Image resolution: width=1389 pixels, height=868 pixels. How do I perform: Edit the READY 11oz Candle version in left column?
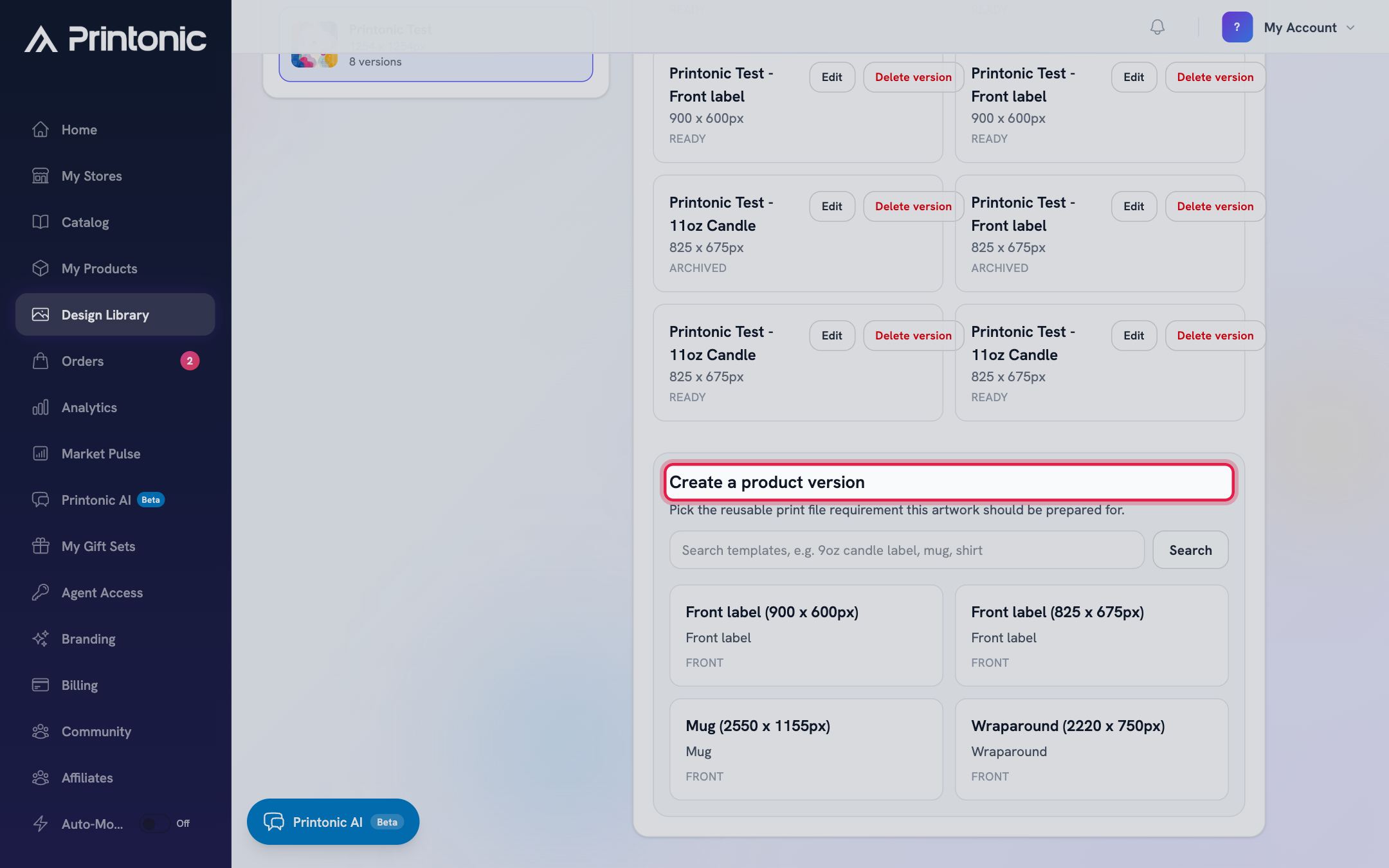click(x=832, y=336)
